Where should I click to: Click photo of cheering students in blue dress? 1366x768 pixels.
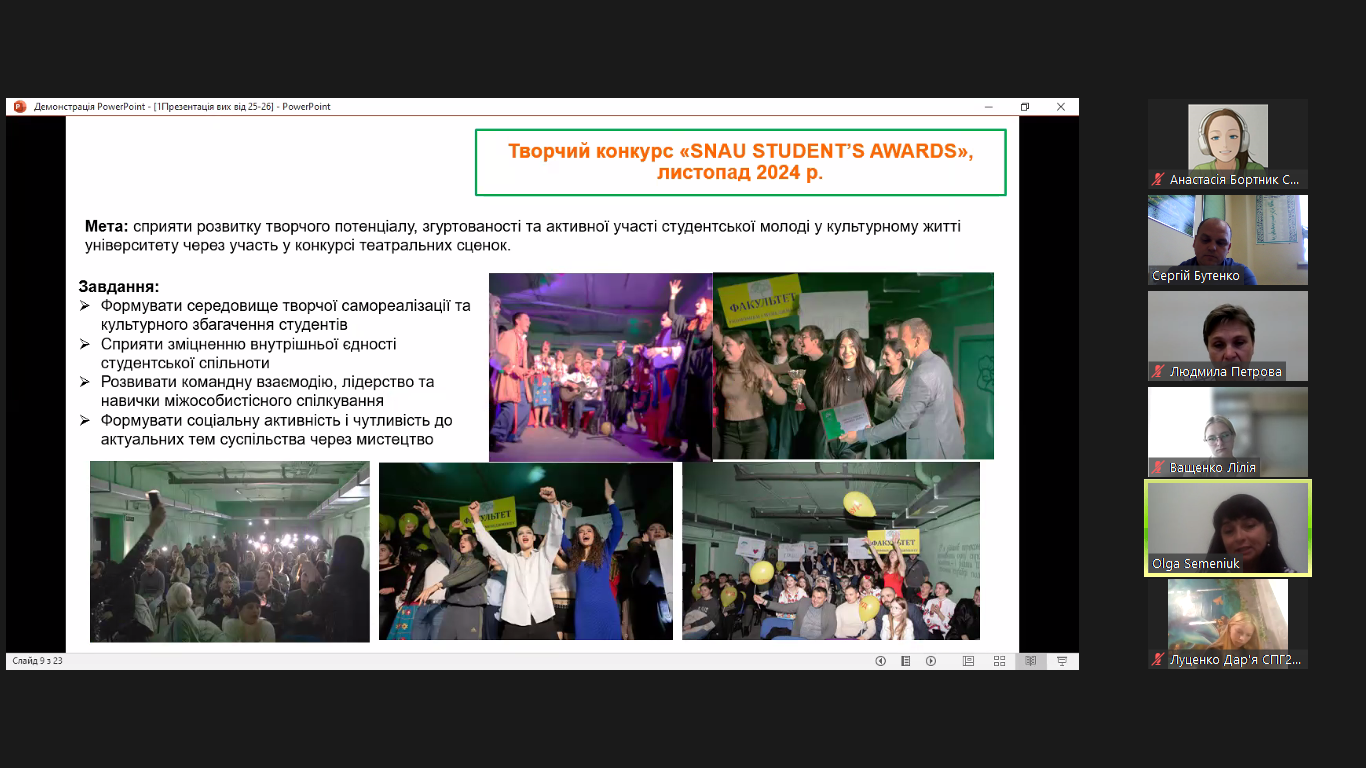point(526,551)
